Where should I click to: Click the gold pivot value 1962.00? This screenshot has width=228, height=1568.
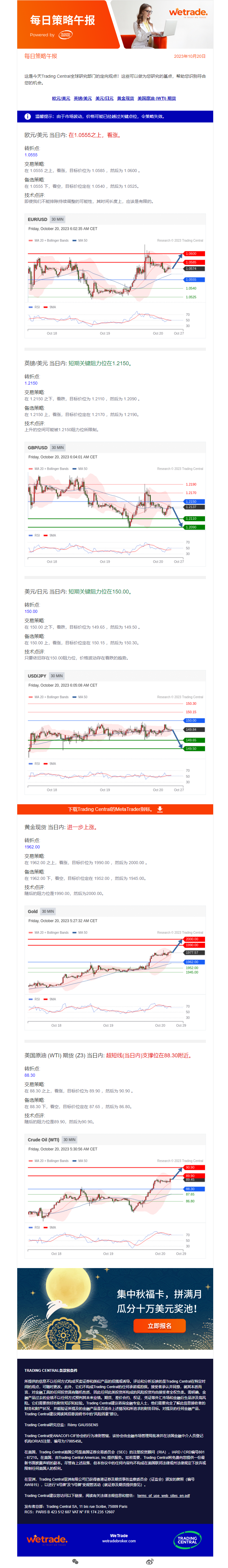32,847
